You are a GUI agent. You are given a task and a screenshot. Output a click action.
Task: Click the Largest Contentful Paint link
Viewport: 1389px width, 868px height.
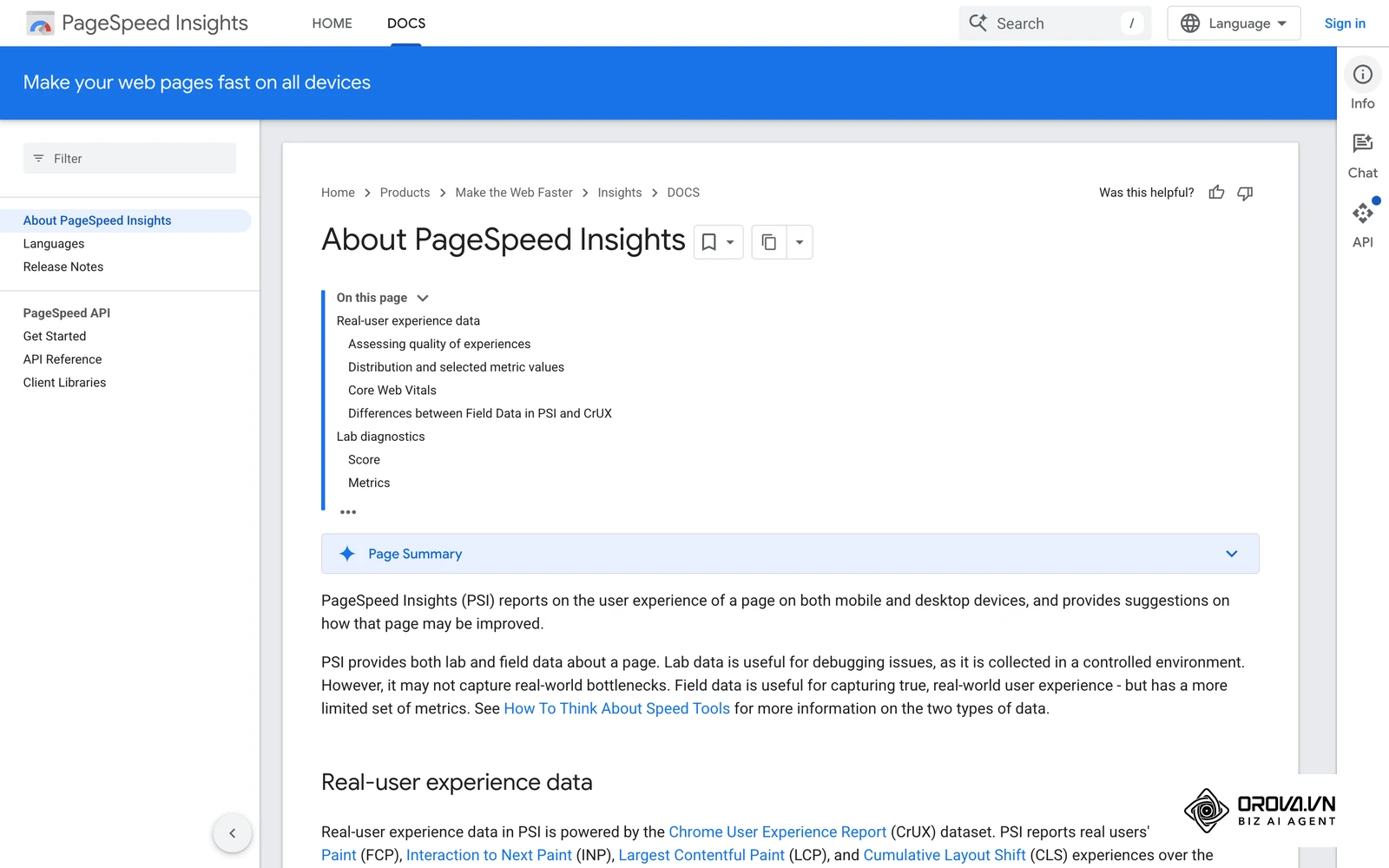(701, 855)
